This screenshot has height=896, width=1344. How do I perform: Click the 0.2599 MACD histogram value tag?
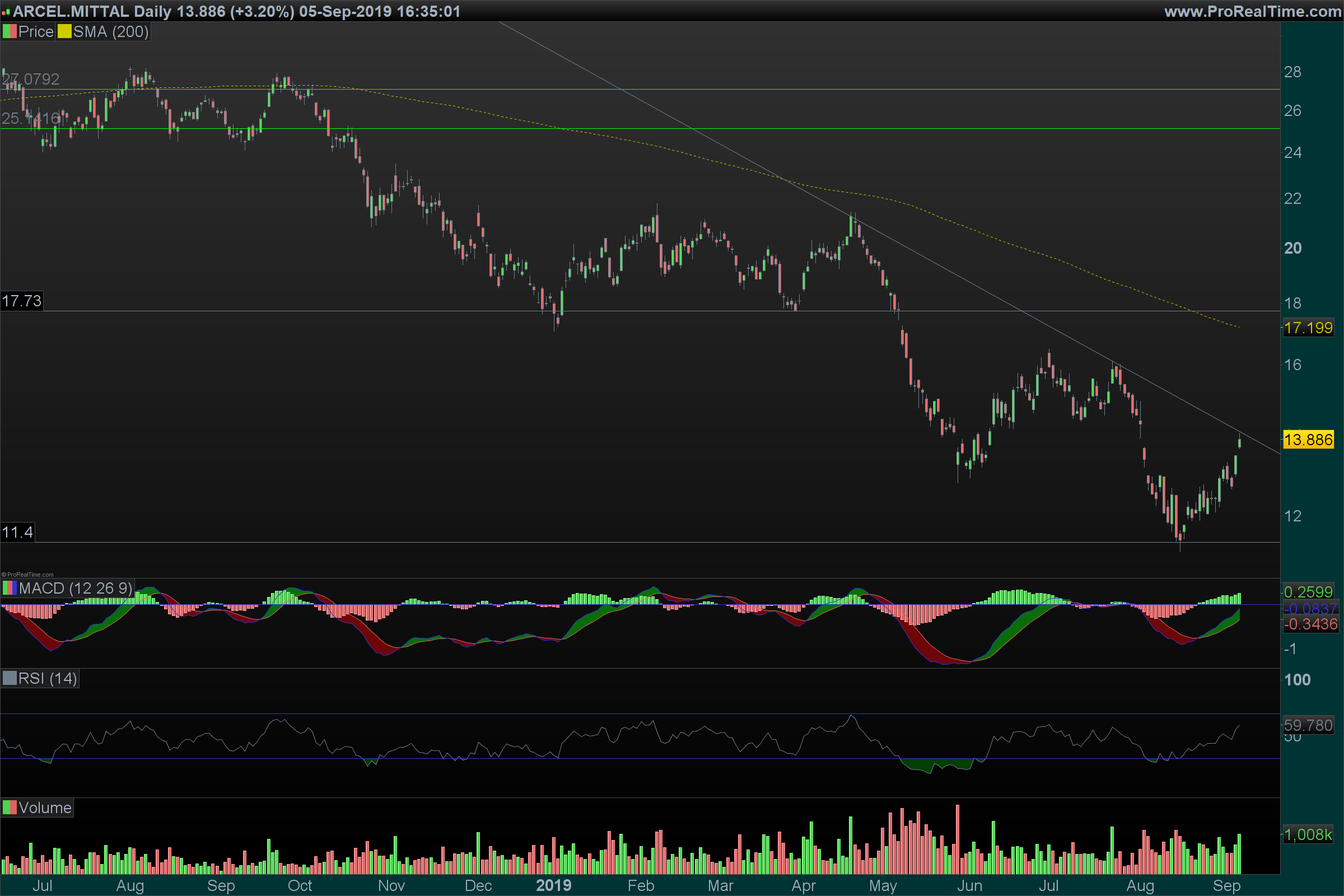pyautogui.click(x=1308, y=591)
